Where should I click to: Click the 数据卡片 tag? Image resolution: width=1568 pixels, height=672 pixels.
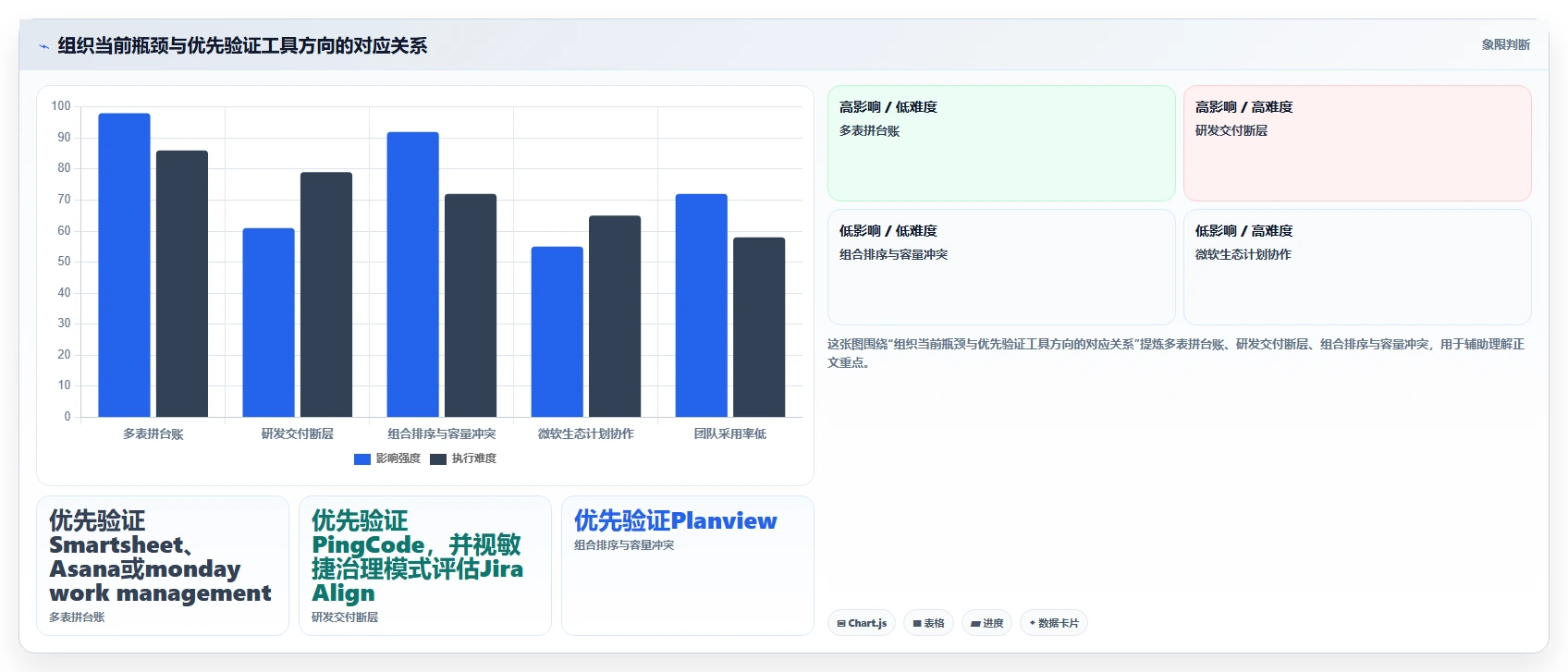pyautogui.click(x=1054, y=623)
